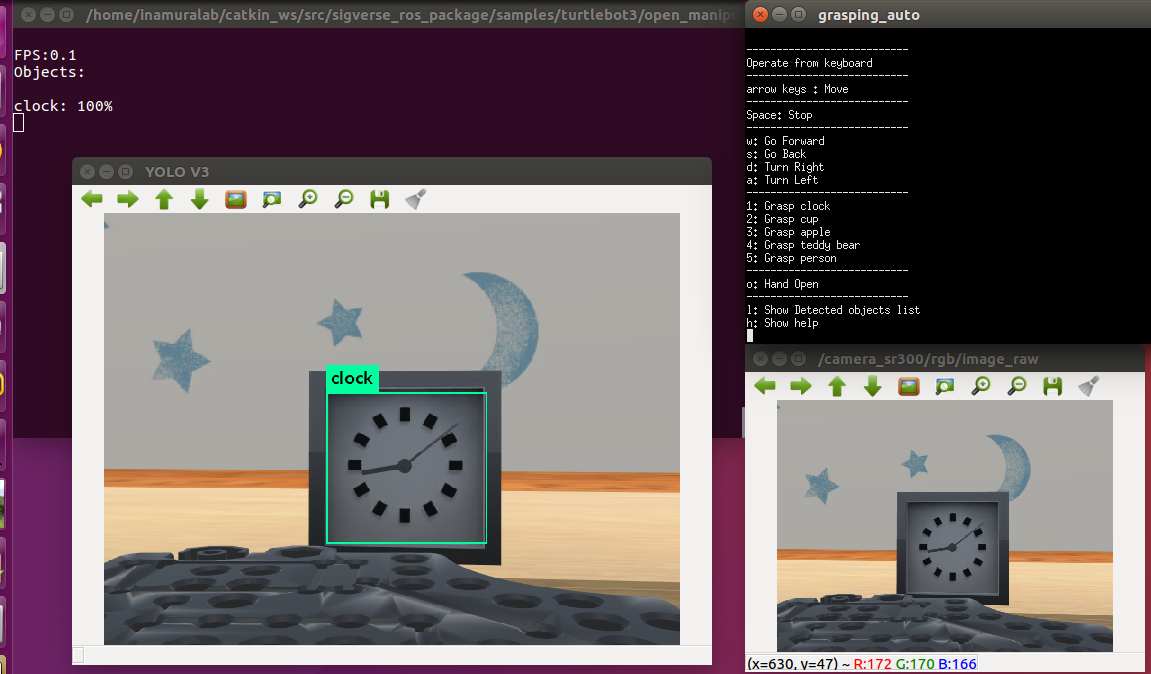Click the clock in the image_raw view
The height and width of the screenshot is (674, 1151).
tap(952, 547)
